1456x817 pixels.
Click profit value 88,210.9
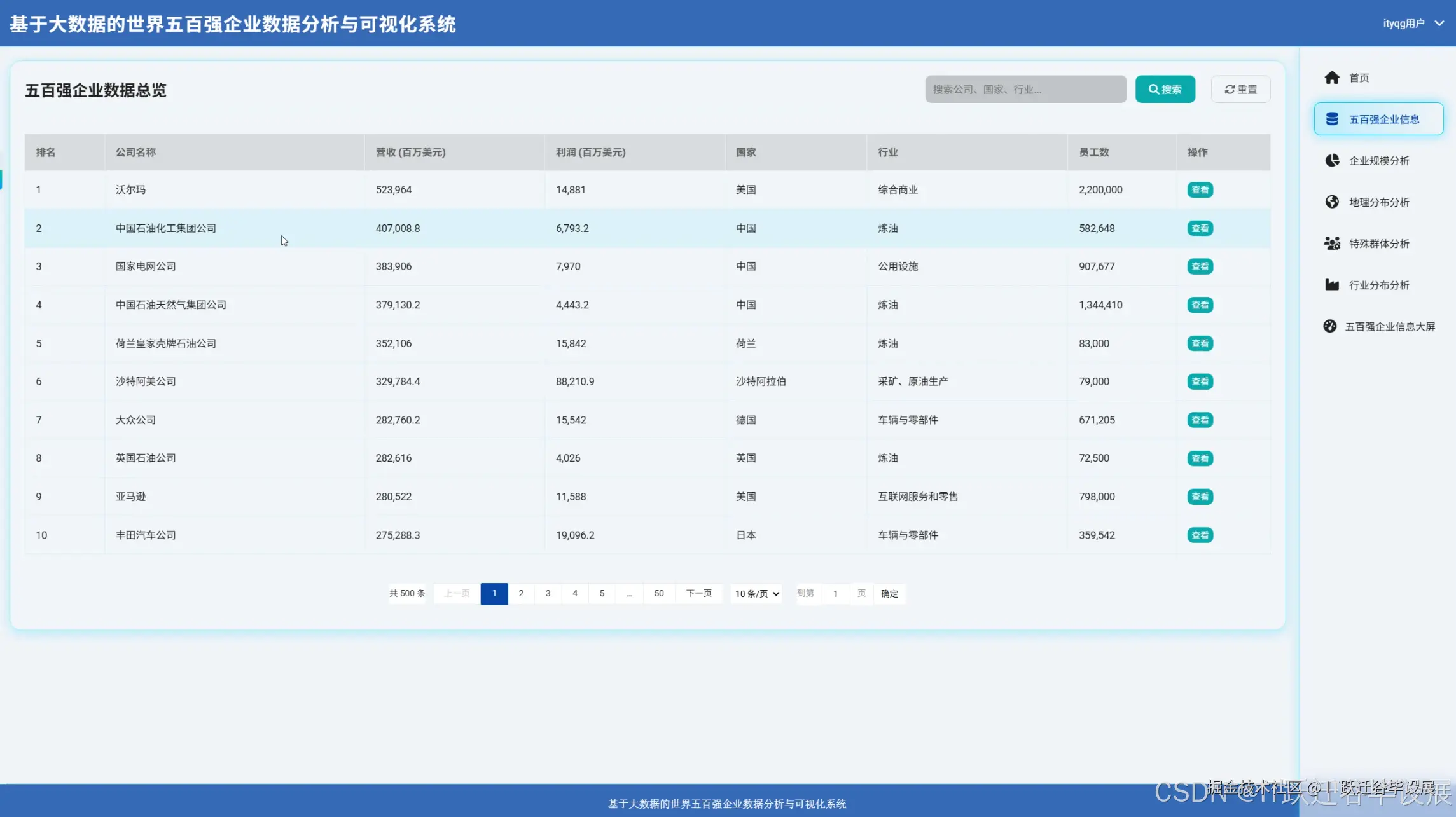pyautogui.click(x=575, y=381)
